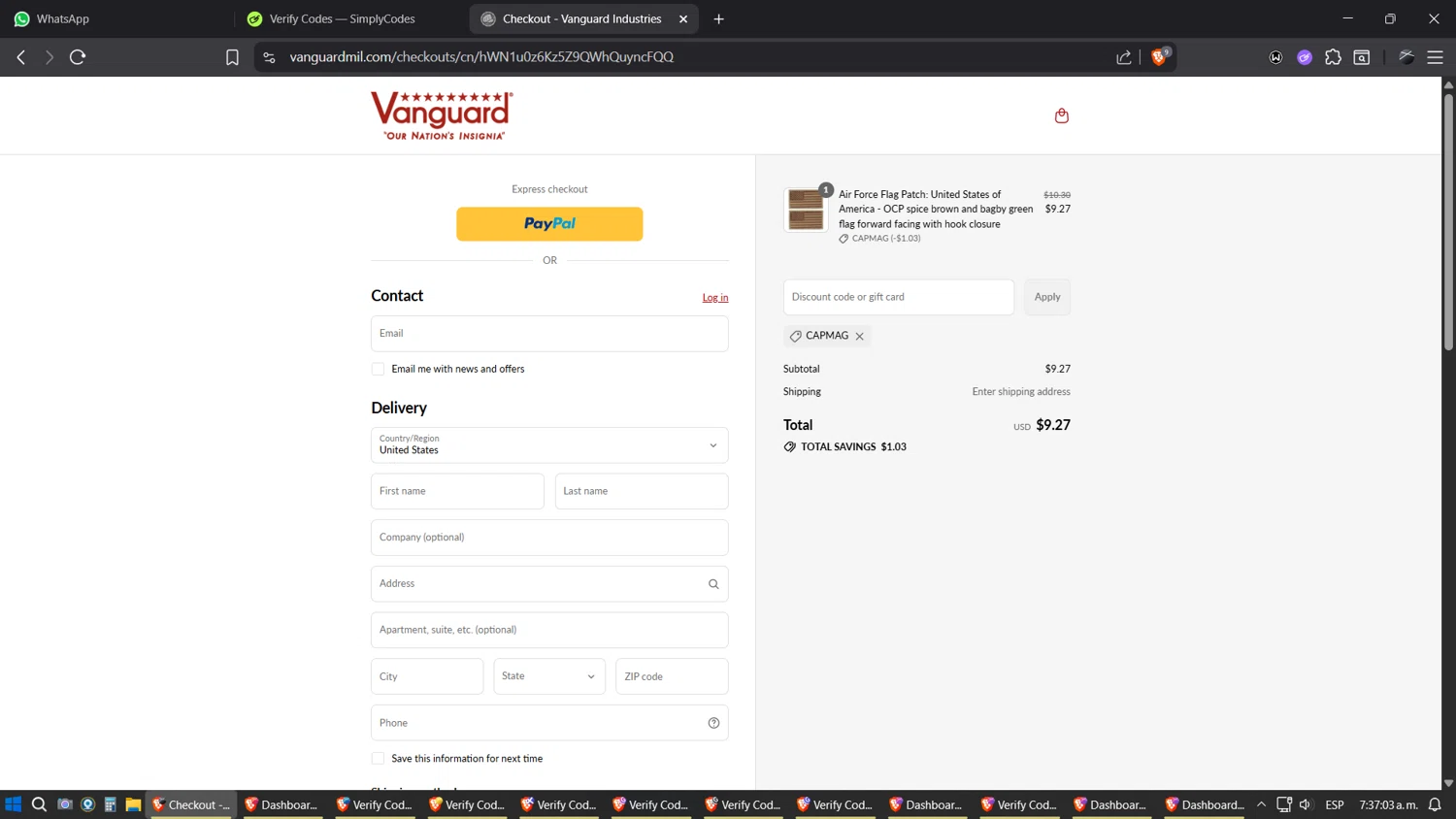This screenshot has height=819, width=1456.
Task: Pay with PayPal express checkout
Action: (x=549, y=224)
